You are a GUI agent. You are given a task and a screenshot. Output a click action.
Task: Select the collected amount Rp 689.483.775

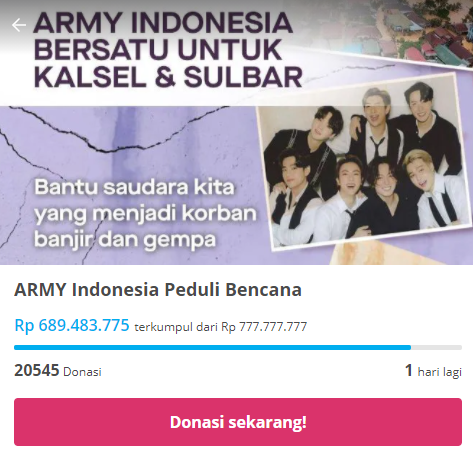tap(72, 325)
